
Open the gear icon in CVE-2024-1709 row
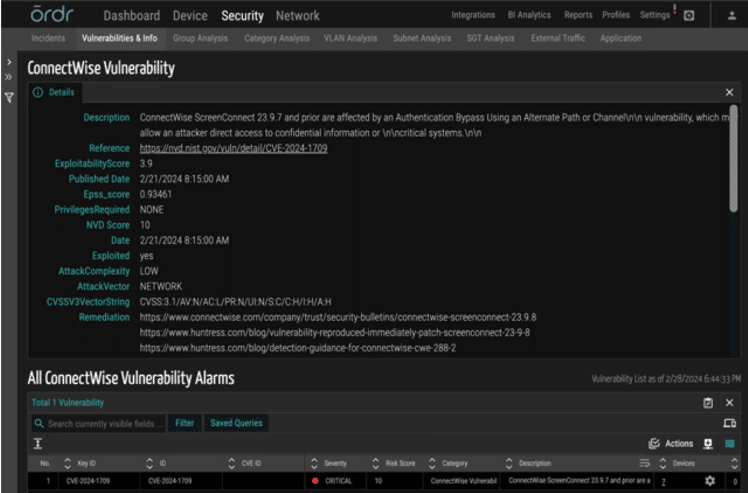pos(710,481)
